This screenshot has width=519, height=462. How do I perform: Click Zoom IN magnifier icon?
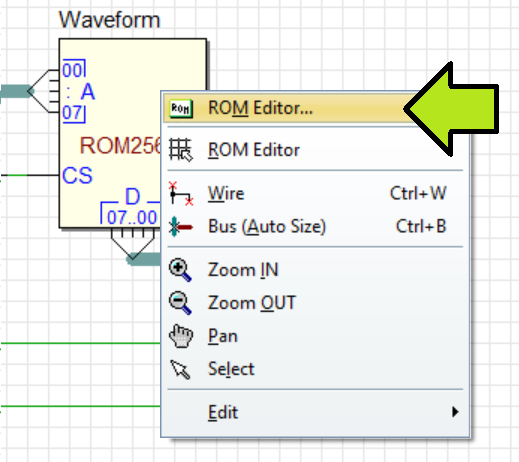tap(180, 270)
